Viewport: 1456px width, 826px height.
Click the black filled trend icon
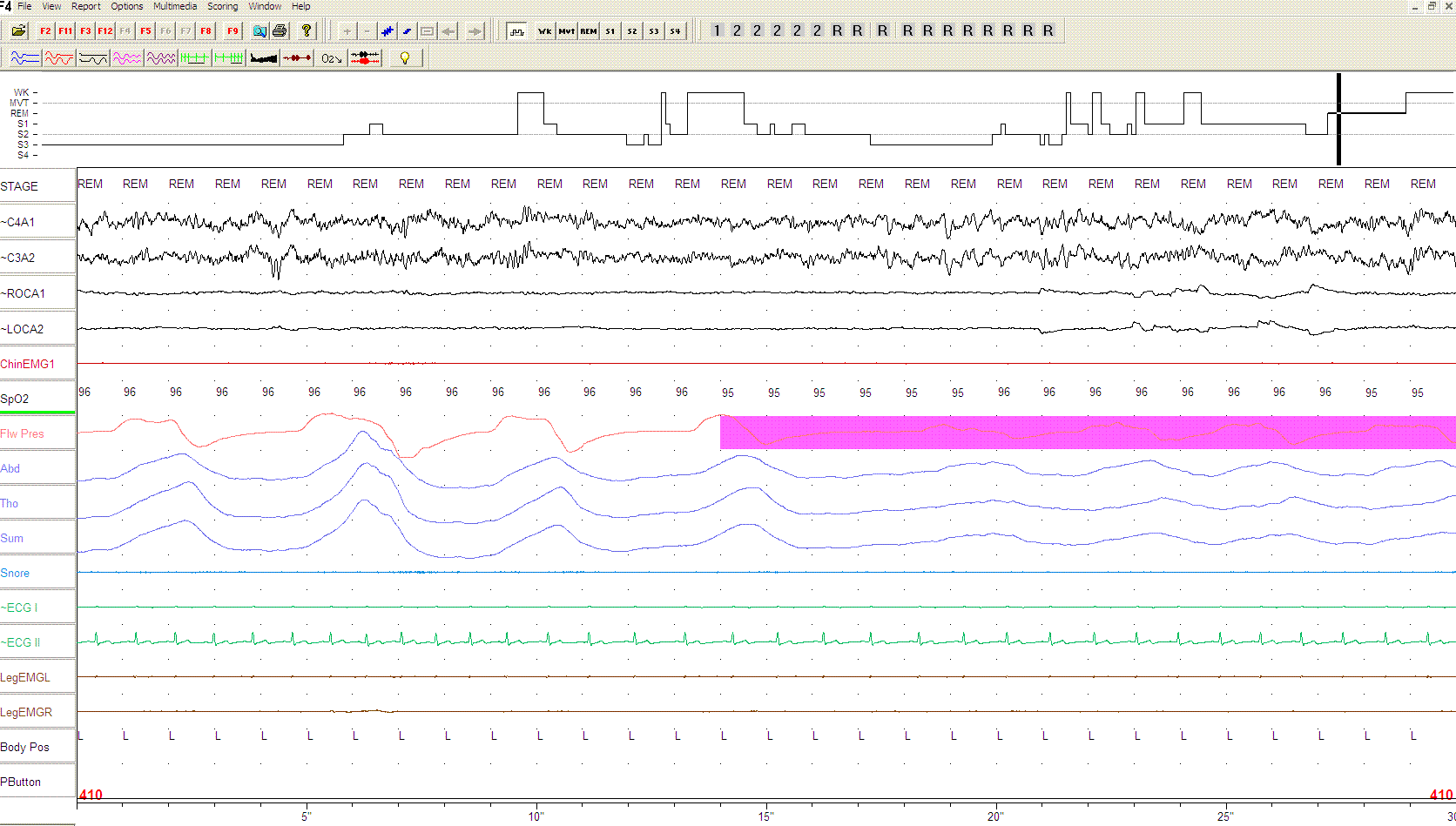point(263,58)
